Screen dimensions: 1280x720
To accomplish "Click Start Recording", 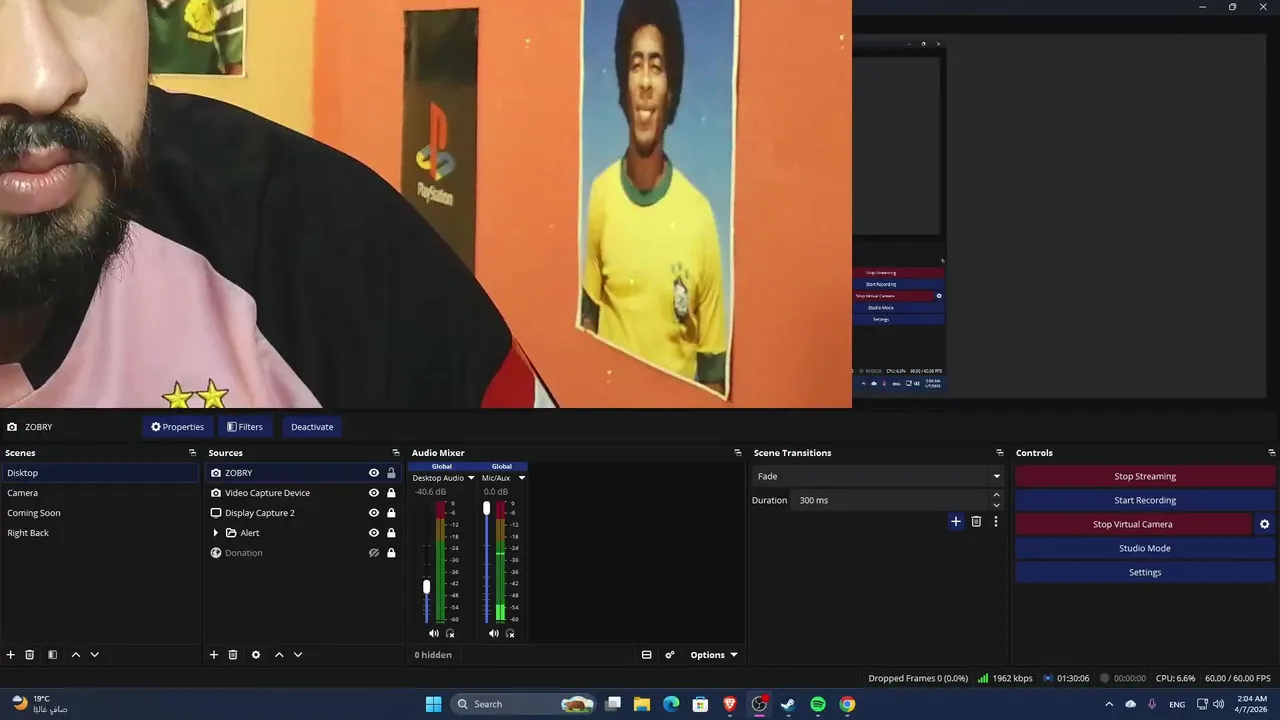I will click(x=1145, y=500).
